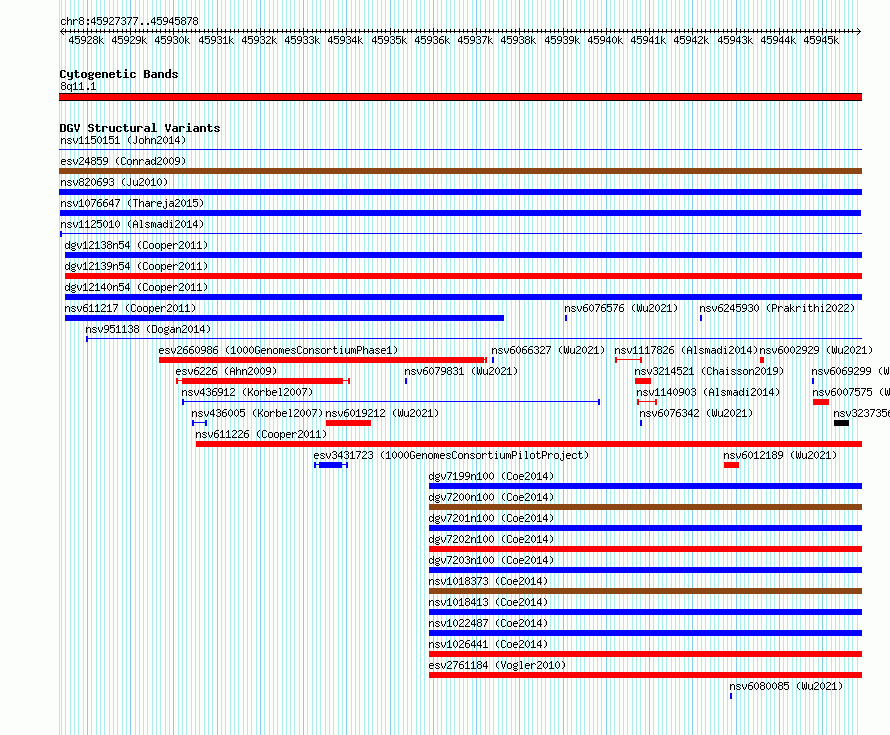The height and width of the screenshot is (735, 890).
Task: Click the nsv6076576 (Wu2021) label
Action: pyautogui.click(x=621, y=308)
